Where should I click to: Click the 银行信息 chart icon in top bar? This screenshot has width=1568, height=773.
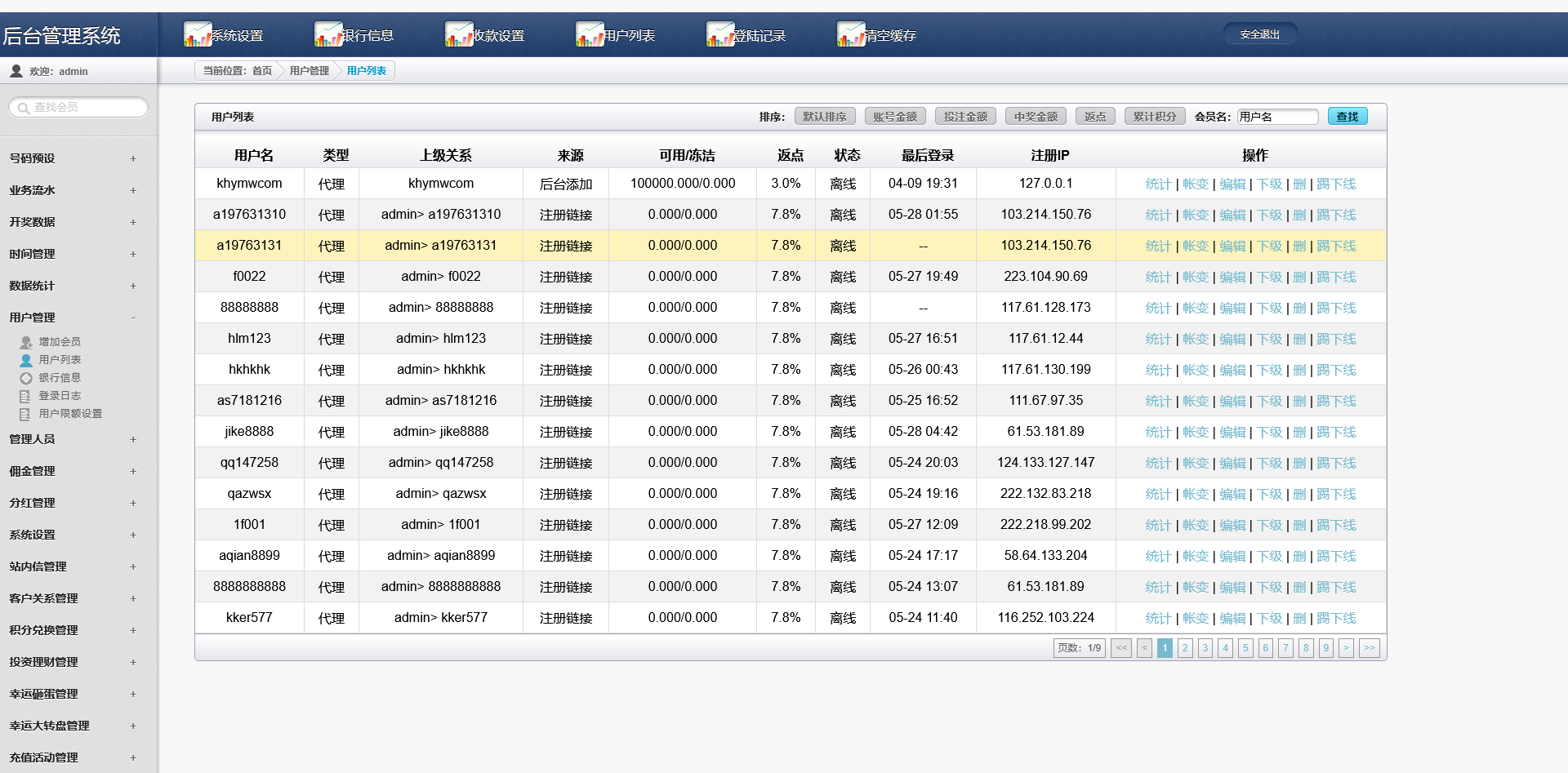(328, 34)
